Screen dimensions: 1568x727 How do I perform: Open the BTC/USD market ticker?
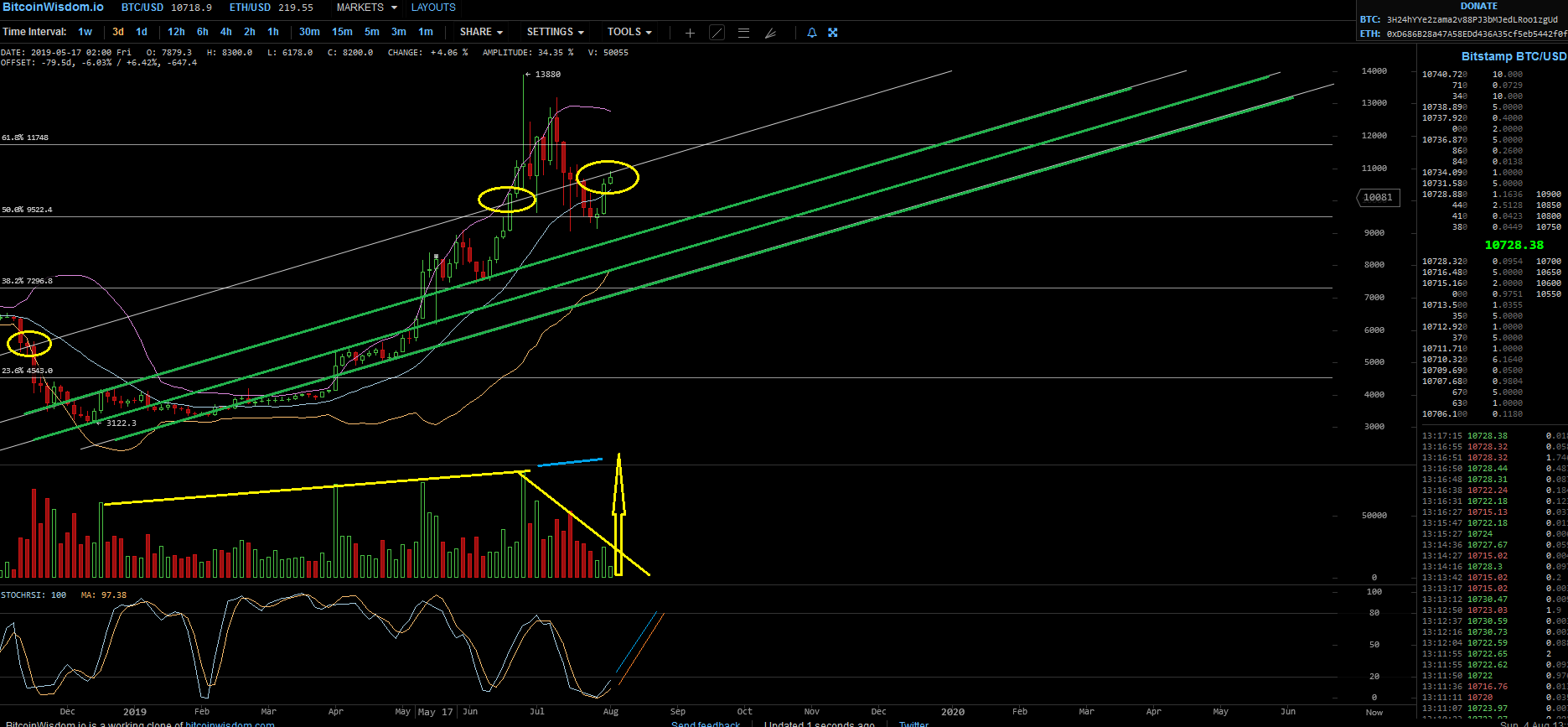tap(167, 8)
